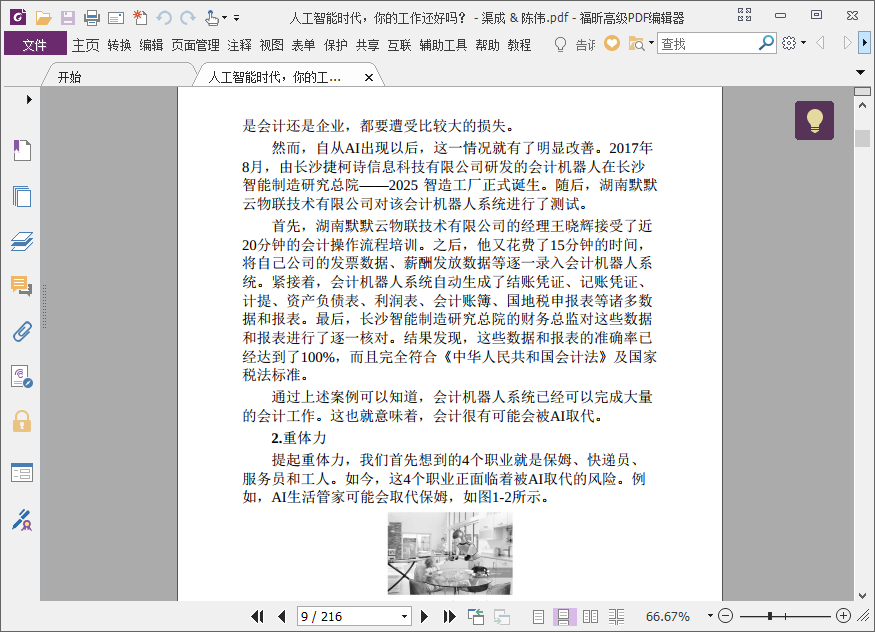Open the 注释 tab
This screenshot has width=875, height=632.
(x=239, y=45)
